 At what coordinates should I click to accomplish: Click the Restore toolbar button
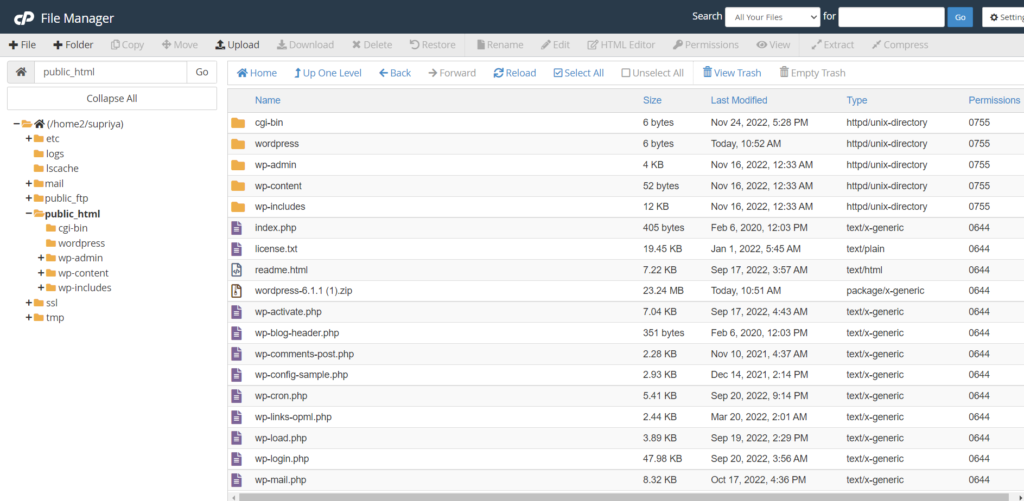[432, 45]
